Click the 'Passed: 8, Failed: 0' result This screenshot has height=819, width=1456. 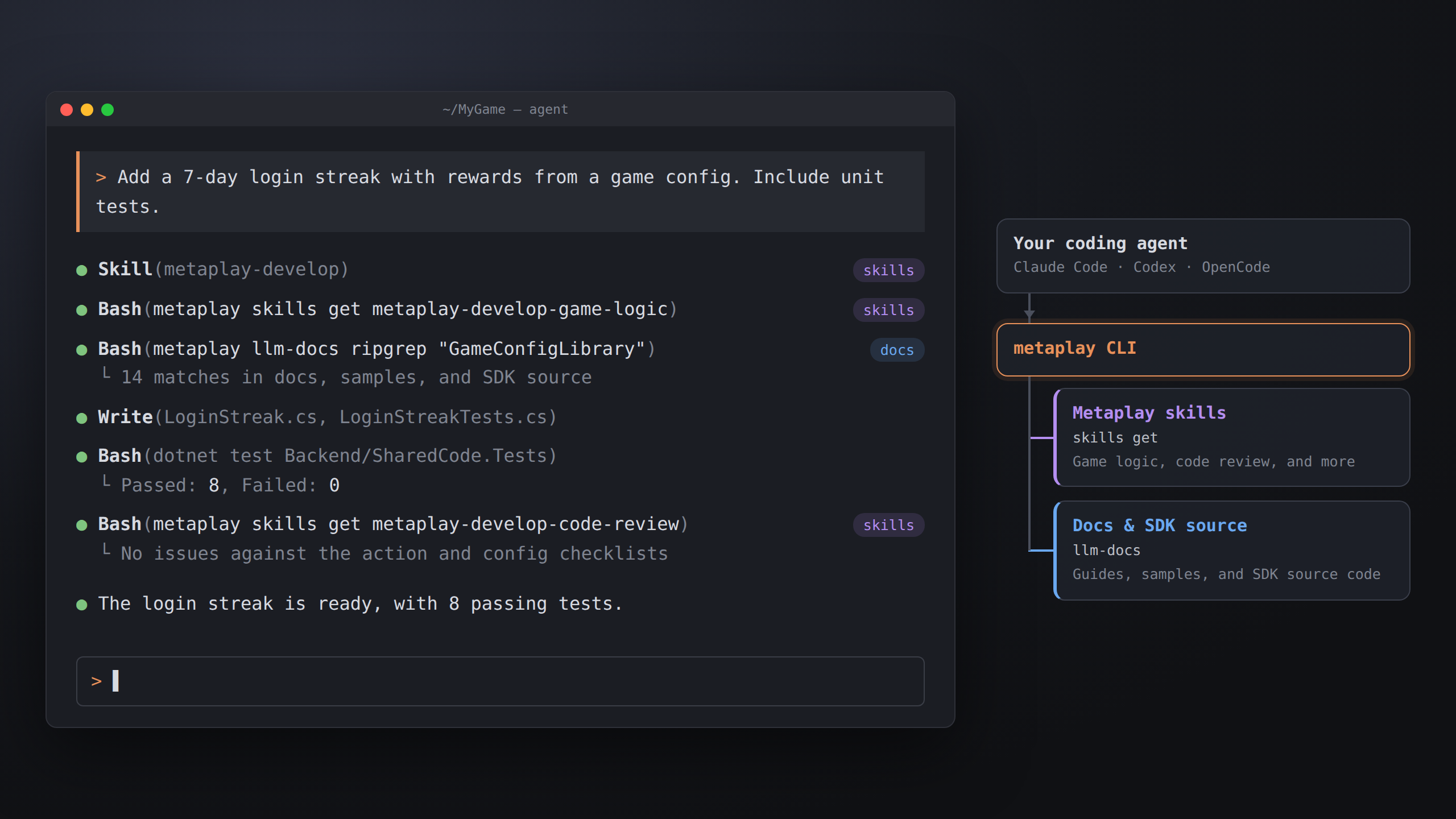point(230,485)
